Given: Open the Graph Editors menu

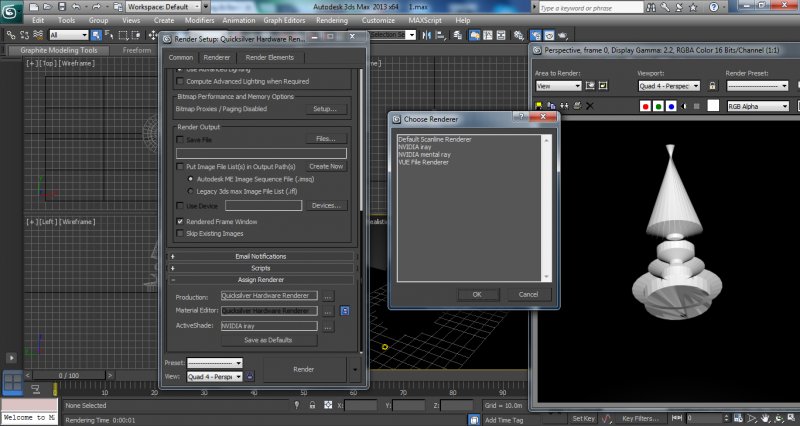Looking at the screenshot, I should (284, 20).
